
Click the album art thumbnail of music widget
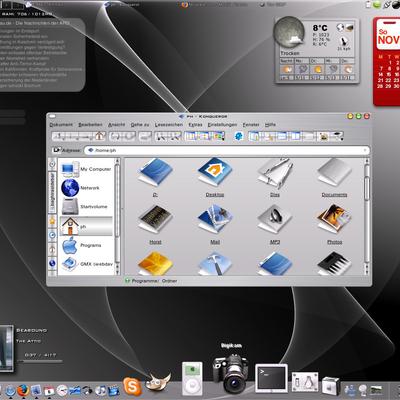tap(7, 349)
